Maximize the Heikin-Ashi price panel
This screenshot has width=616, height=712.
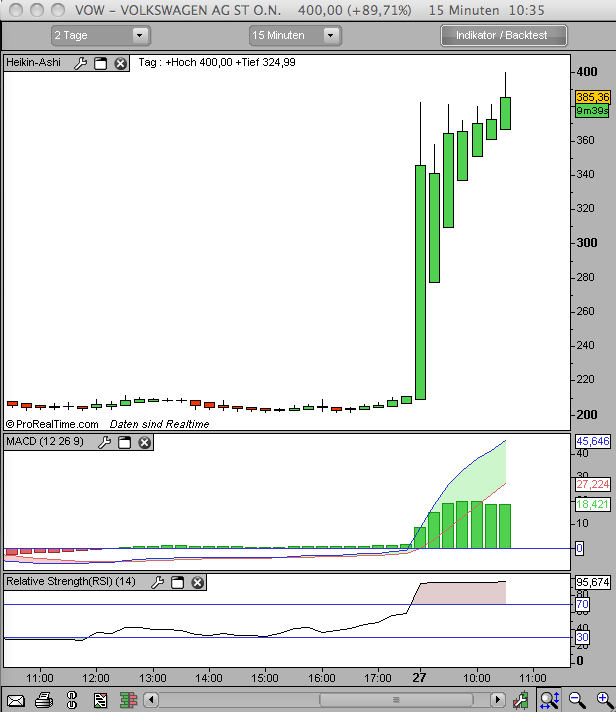click(x=100, y=63)
